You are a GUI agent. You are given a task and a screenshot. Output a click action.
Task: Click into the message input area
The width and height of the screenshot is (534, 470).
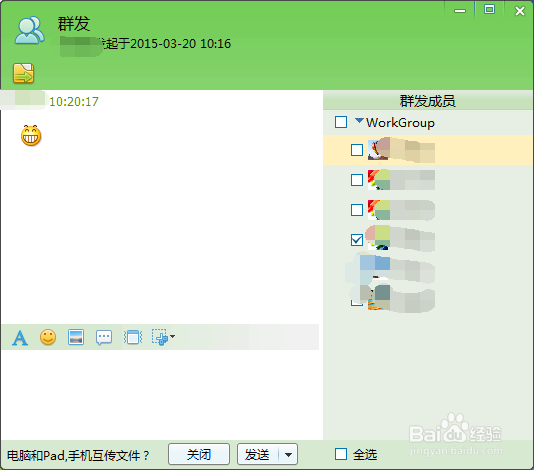(161, 394)
